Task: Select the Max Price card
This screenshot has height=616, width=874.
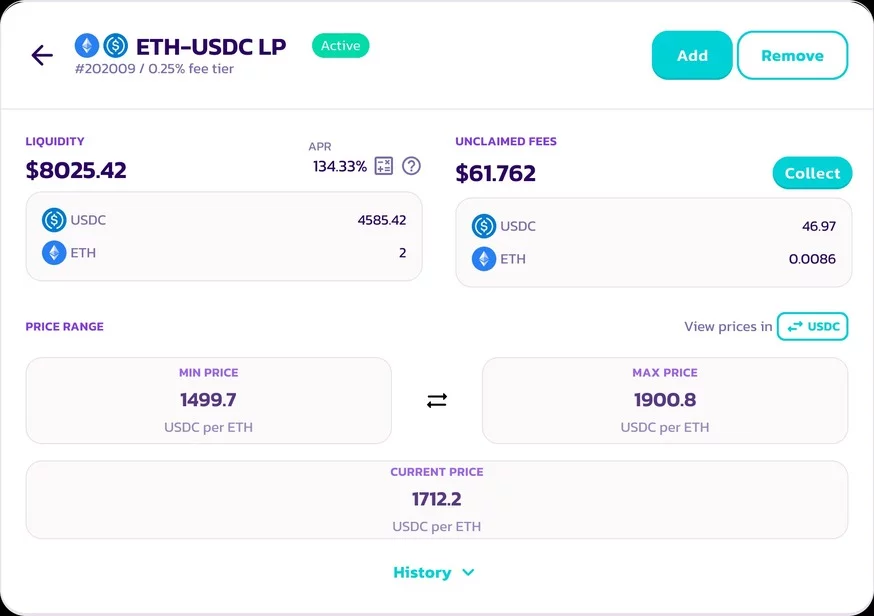Action: (x=665, y=400)
